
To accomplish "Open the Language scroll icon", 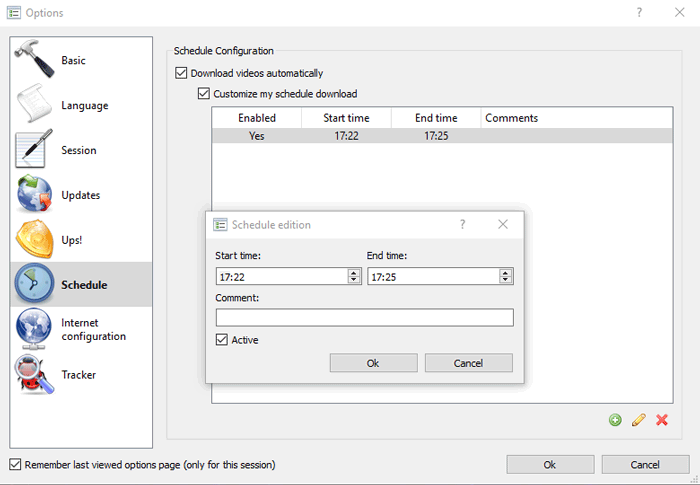I will click(34, 105).
